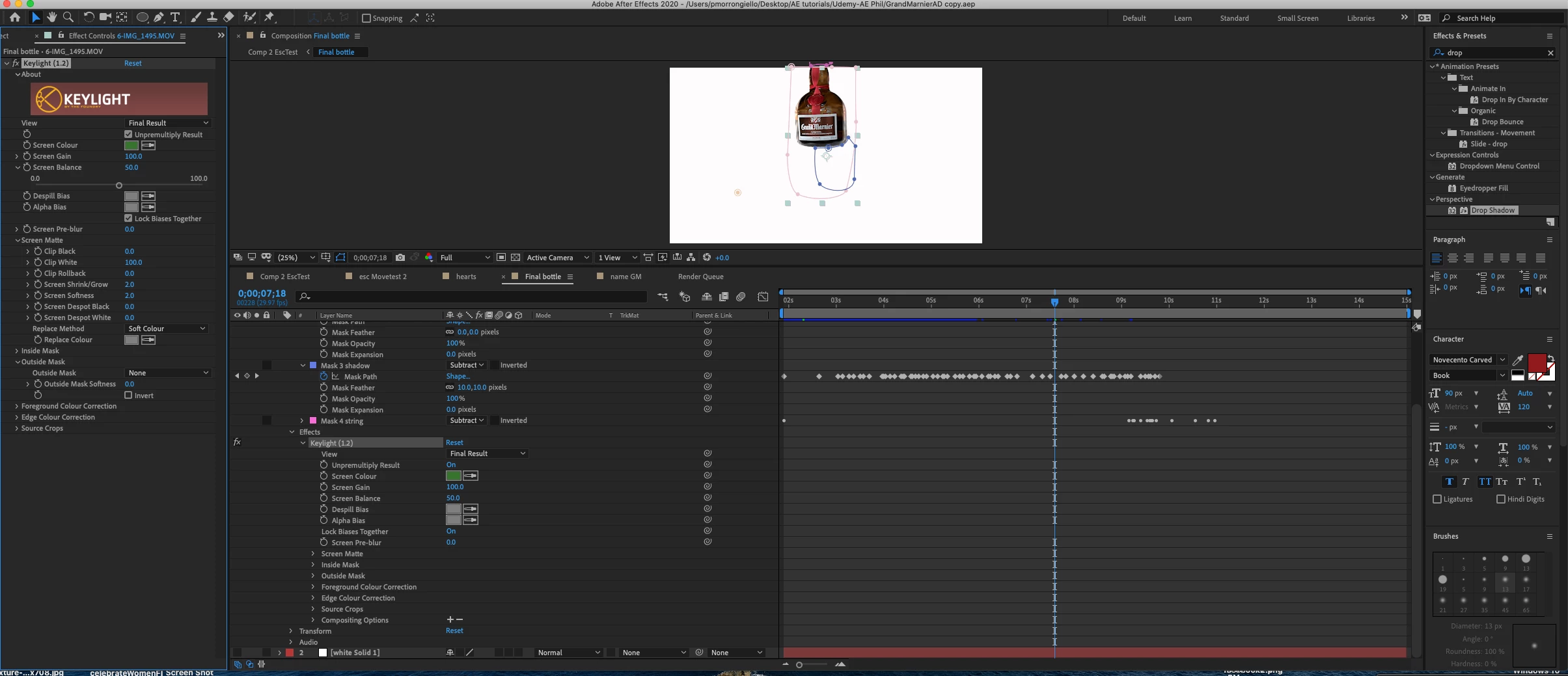The image size is (1568, 676).
Task: Take a snapshot with the camera icon
Action: tap(400, 258)
